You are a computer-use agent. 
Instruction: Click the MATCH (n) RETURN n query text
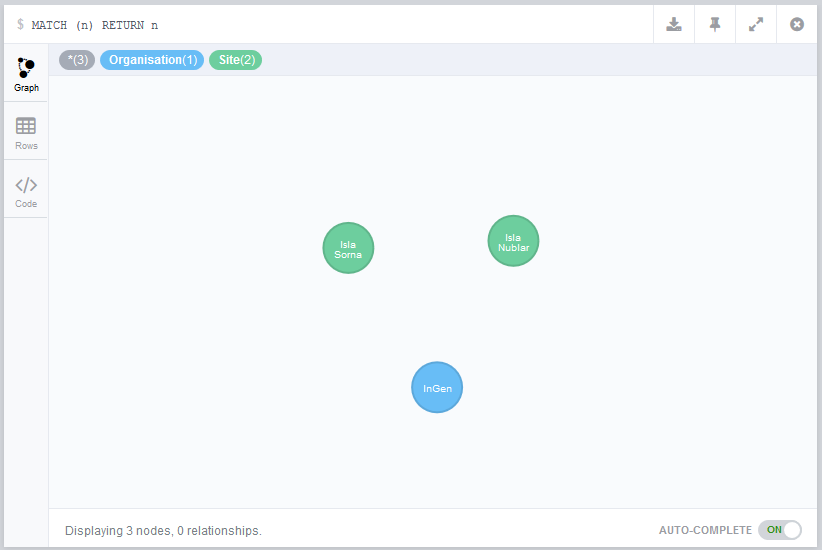[94, 25]
